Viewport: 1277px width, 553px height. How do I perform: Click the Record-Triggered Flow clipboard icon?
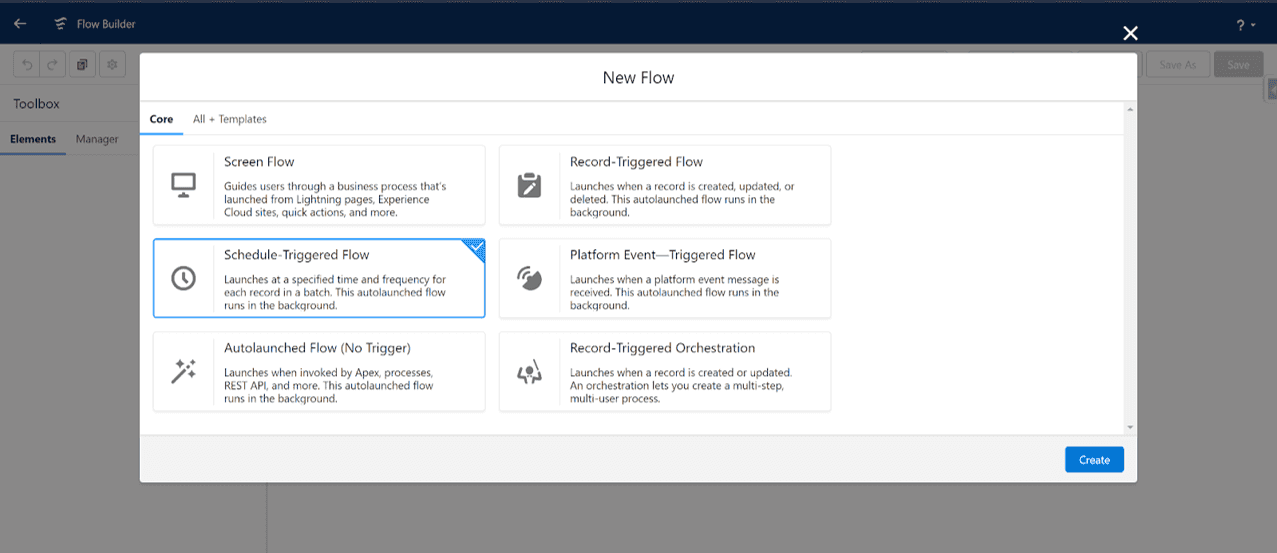[529, 185]
